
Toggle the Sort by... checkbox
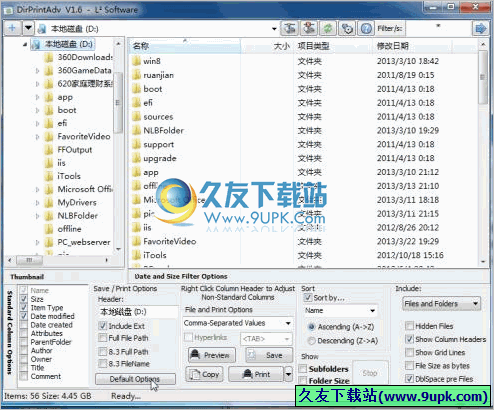coord(308,298)
